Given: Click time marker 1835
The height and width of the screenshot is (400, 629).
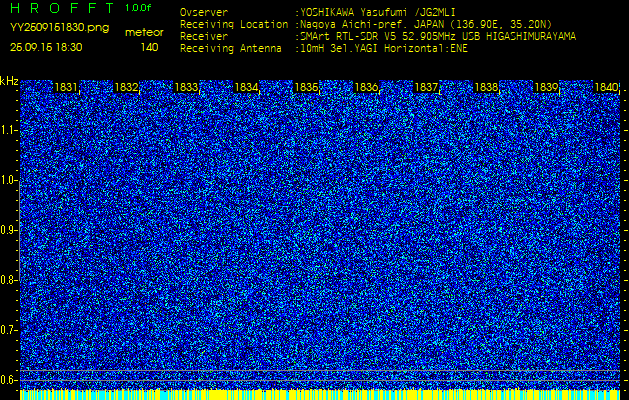Looking at the screenshot, I should tap(306, 87).
